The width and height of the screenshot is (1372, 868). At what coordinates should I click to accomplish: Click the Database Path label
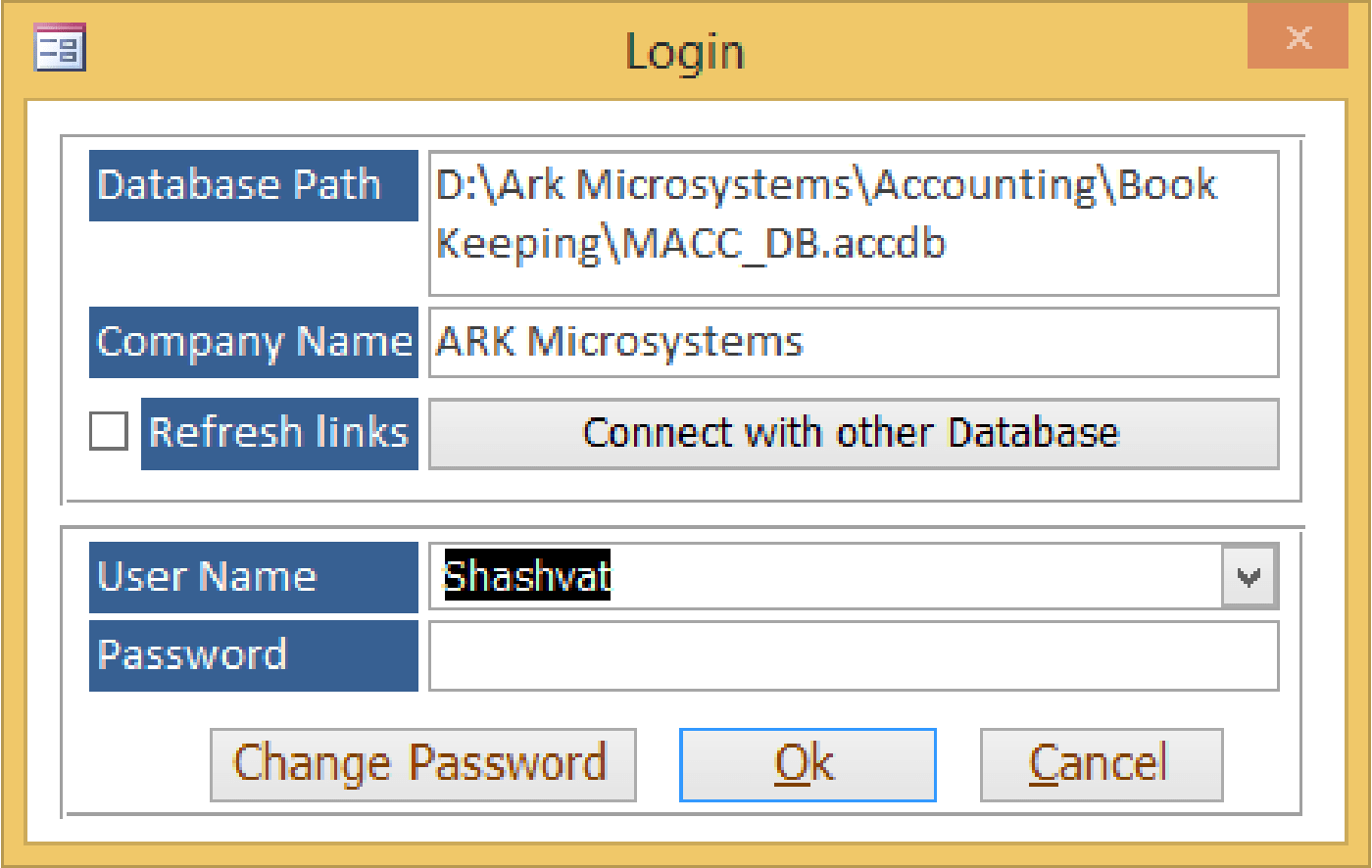[254, 185]
